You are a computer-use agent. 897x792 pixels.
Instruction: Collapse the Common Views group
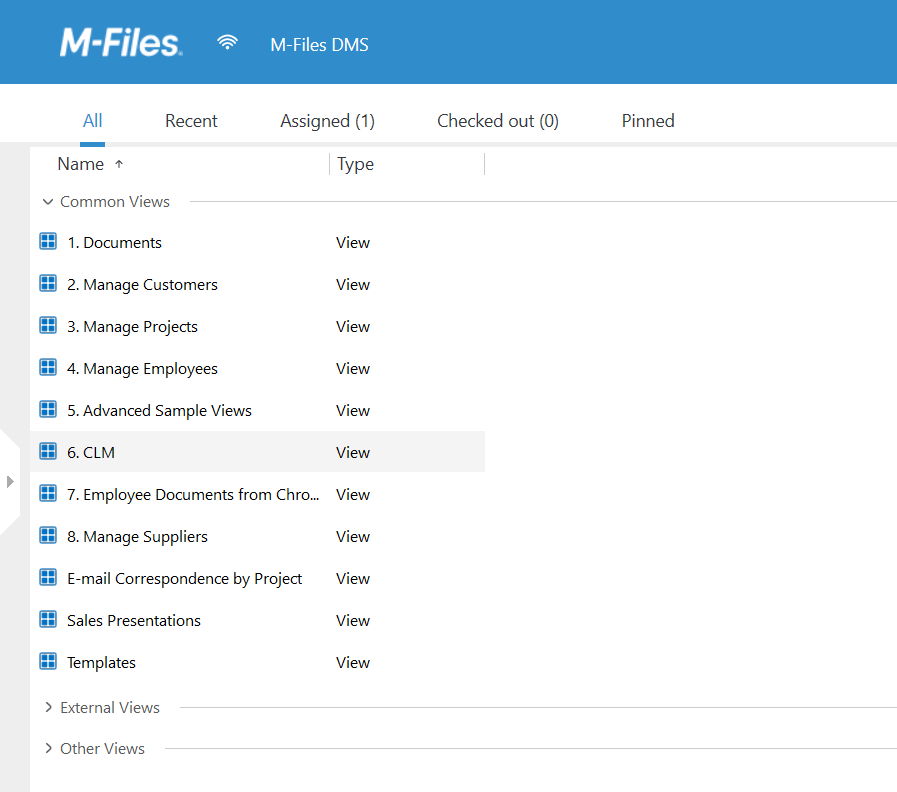tap(48, 201)
